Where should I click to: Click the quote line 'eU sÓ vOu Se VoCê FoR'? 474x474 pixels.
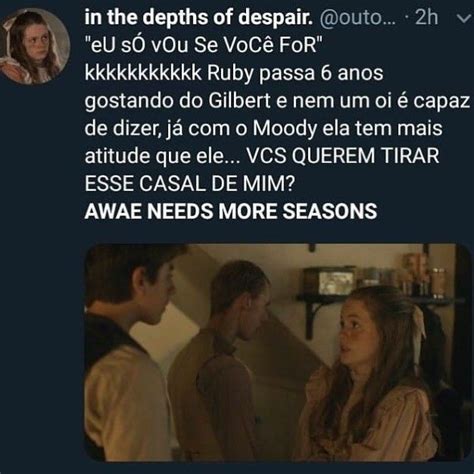click(204, 45)
